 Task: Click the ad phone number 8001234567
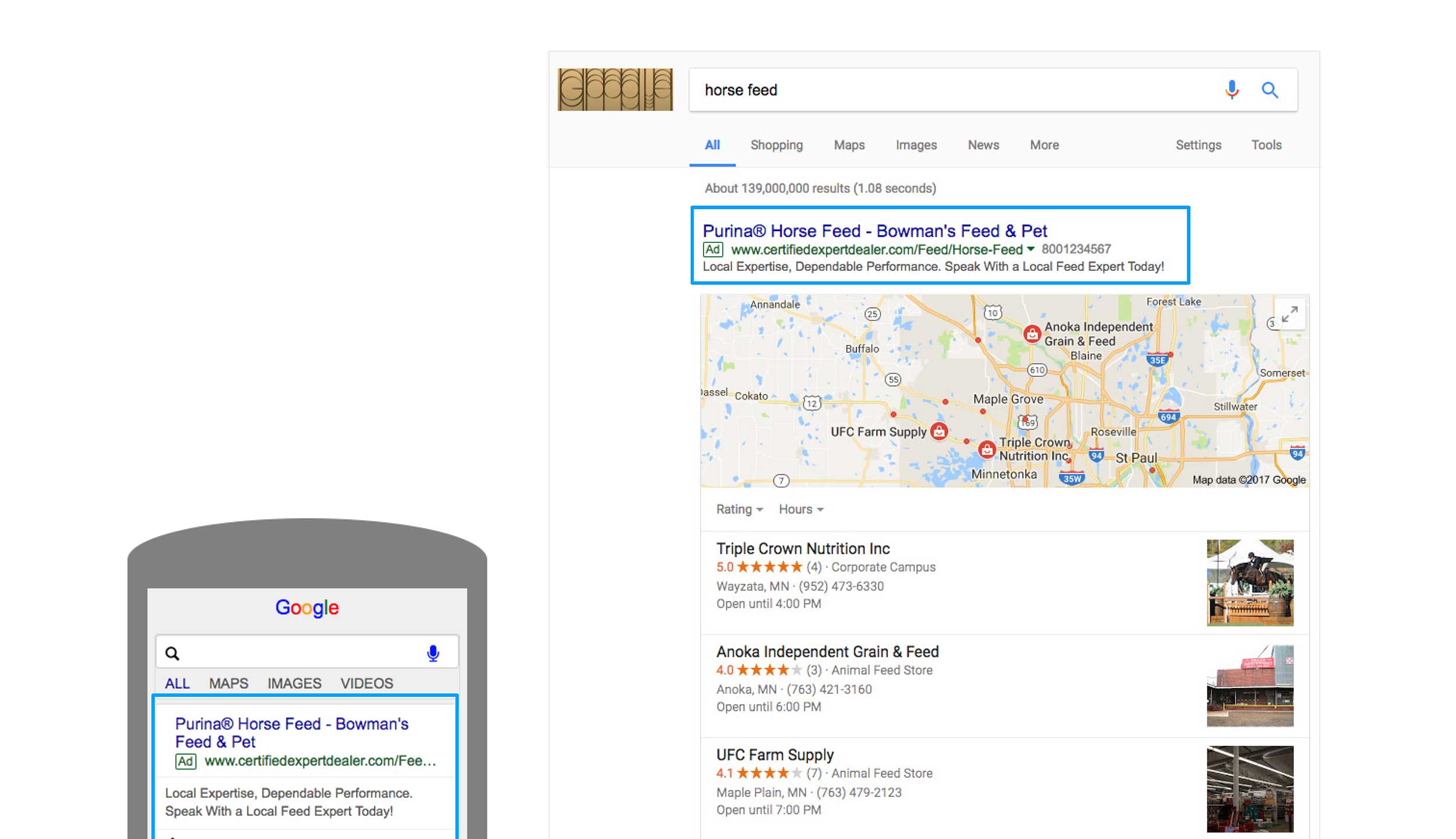[x=1076, y=249]
